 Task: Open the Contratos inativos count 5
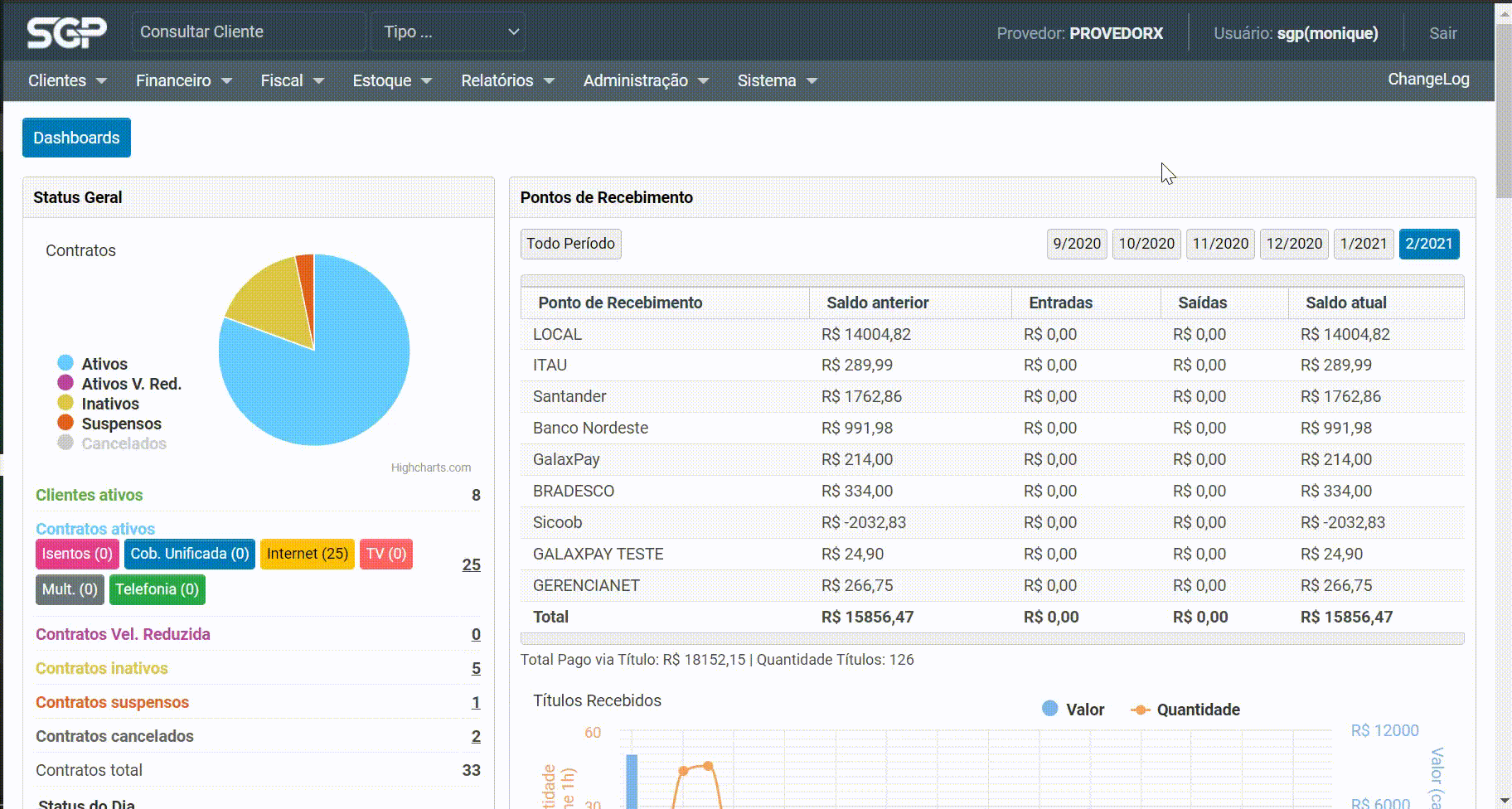coord(476,668)
